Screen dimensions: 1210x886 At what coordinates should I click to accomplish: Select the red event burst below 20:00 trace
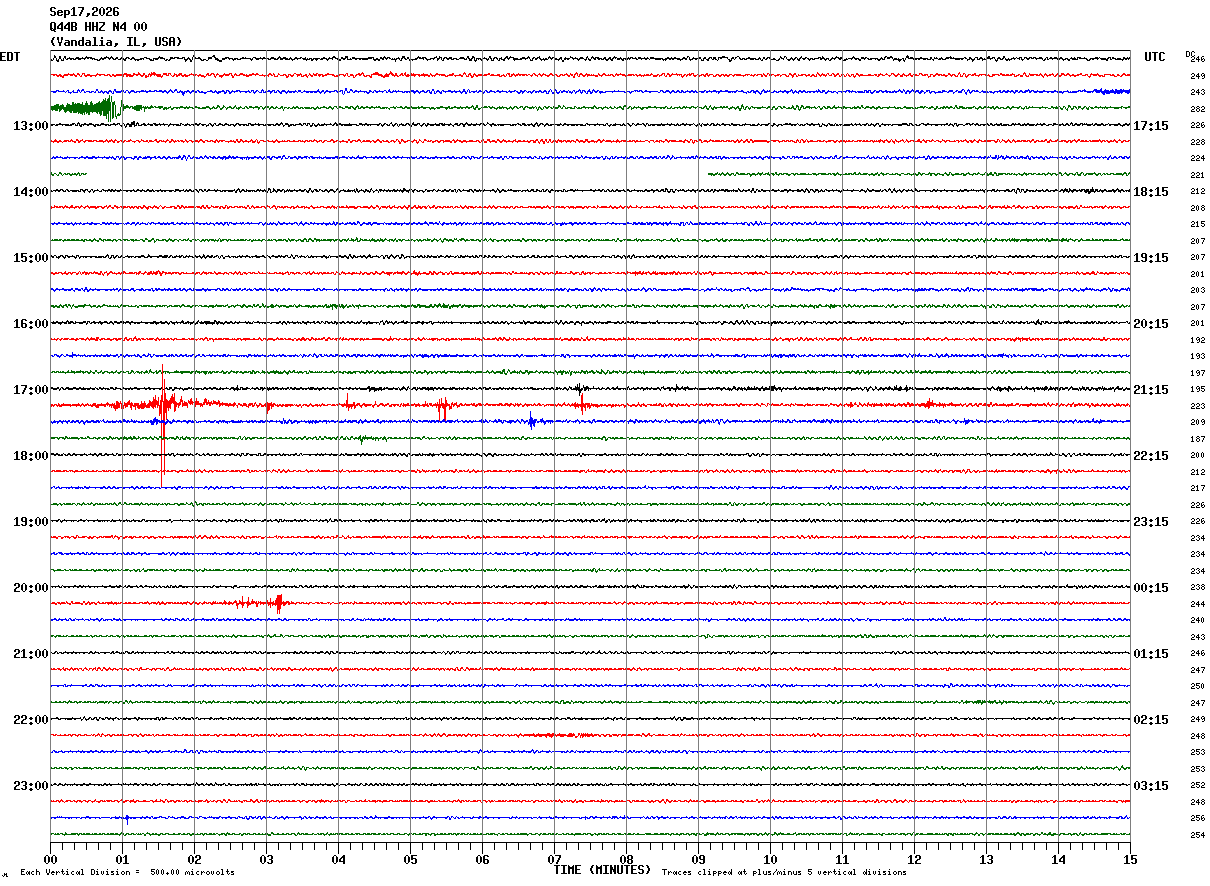coord(262,602)
